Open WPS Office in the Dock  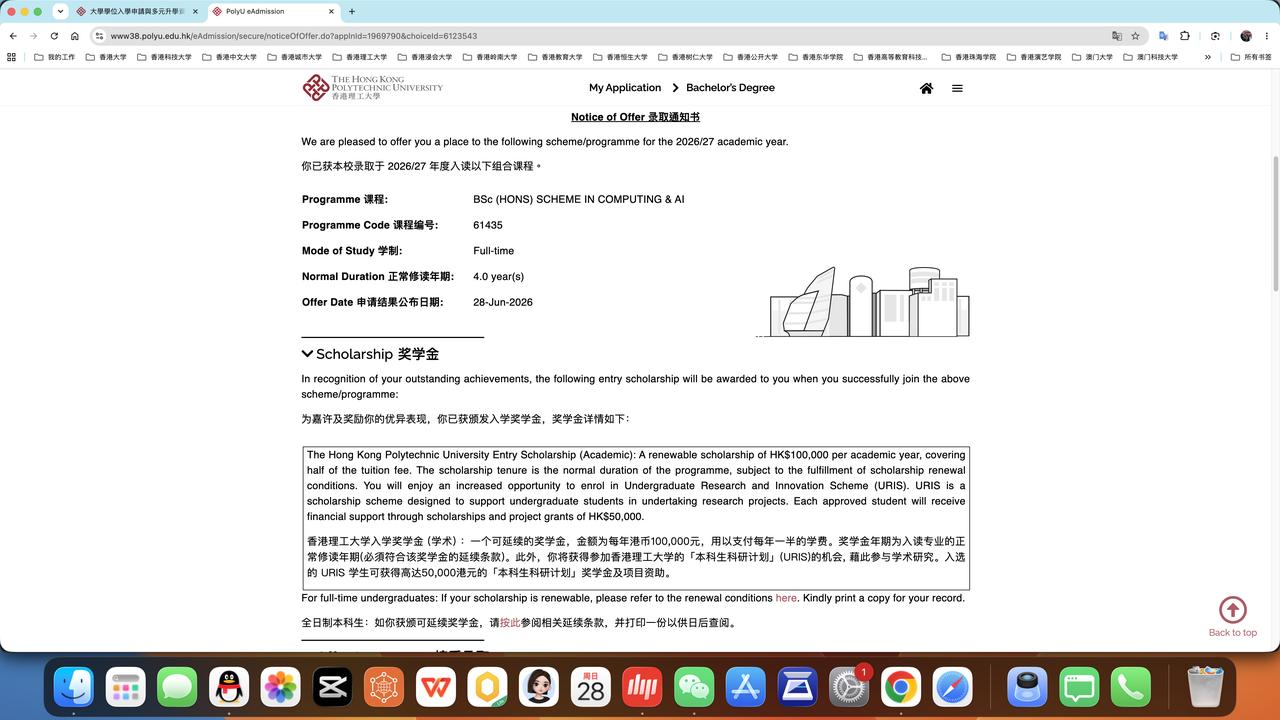[435, 687]
